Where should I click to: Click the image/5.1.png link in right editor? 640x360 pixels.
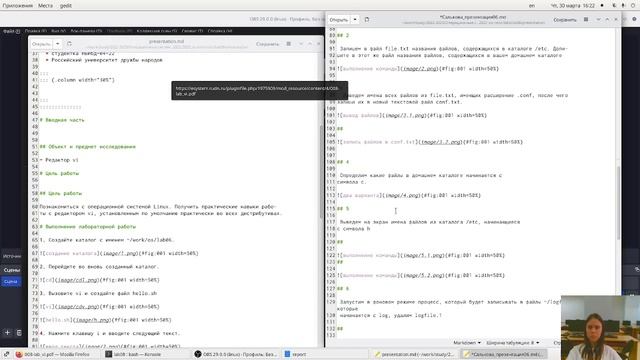(423, 255)
